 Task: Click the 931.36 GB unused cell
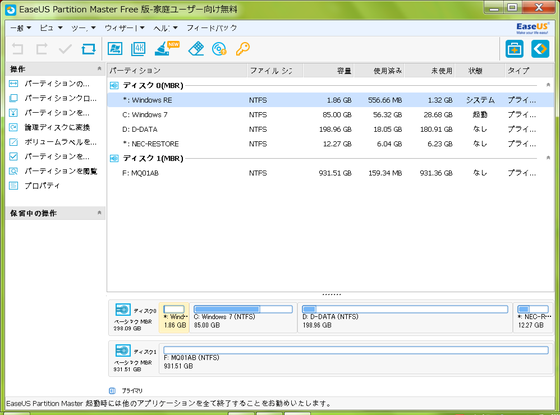click(436, 173)
